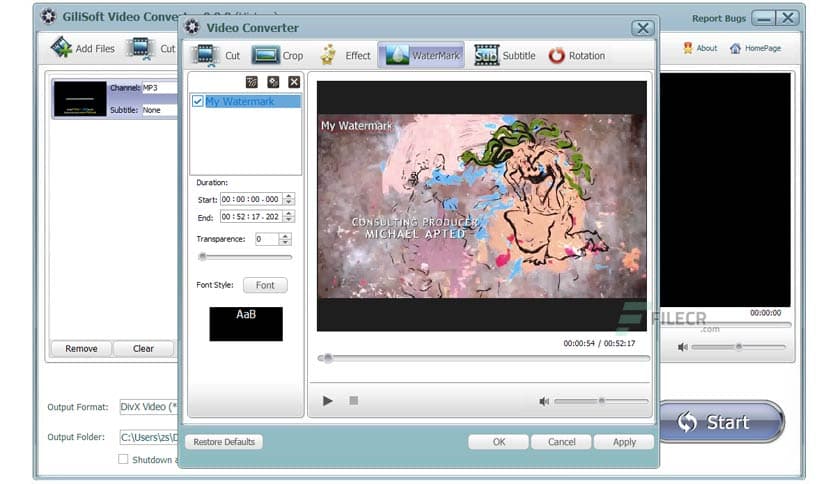Open the Cut tool in the main window toolbar
The height and width of the screenshot is (484, 836).
(x=151, y=49)
